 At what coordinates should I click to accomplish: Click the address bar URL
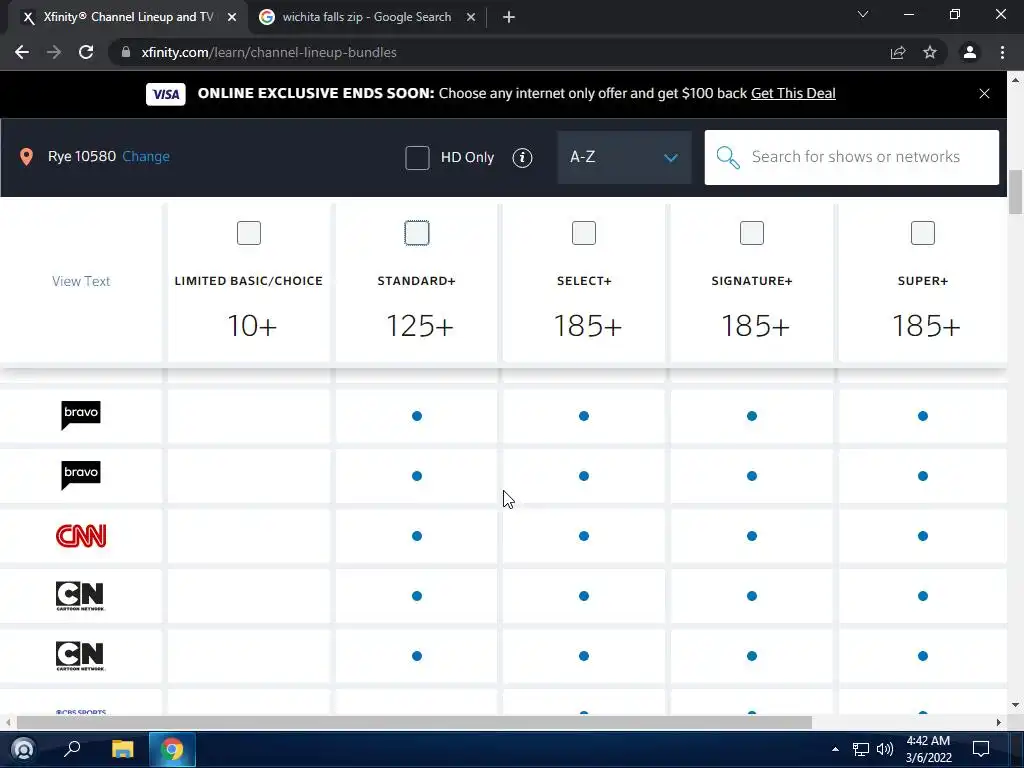tap(268, 52)
